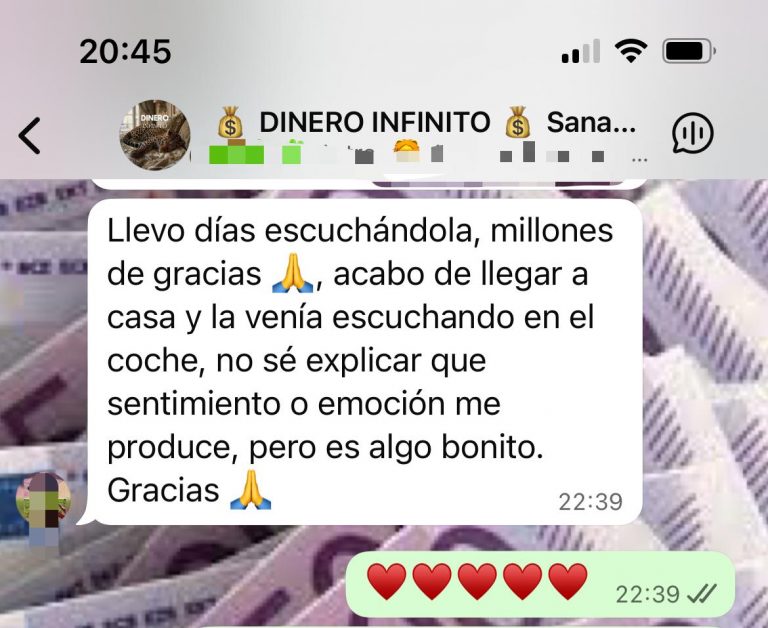Image resolution: width=768 pixels, height=628 pixels.
Task: Tap the final praying hands emoji after 'Gracias'
Action: tap(251, 489)
